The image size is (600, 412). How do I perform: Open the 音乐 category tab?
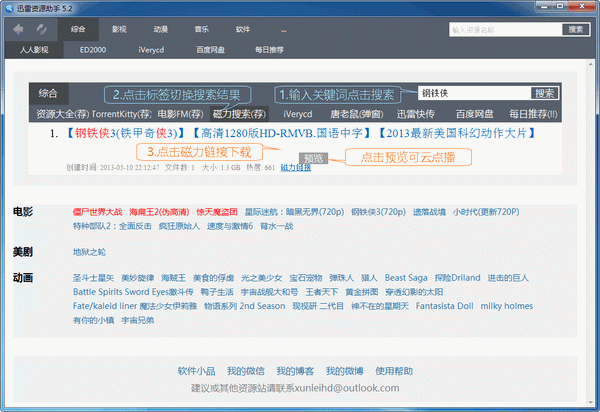(202, 29)
